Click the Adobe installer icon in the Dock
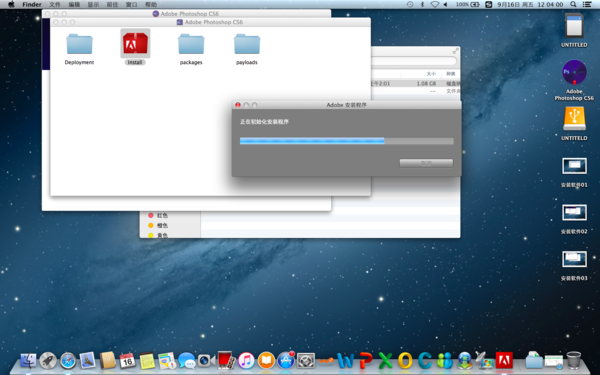 tap(504, 360)
